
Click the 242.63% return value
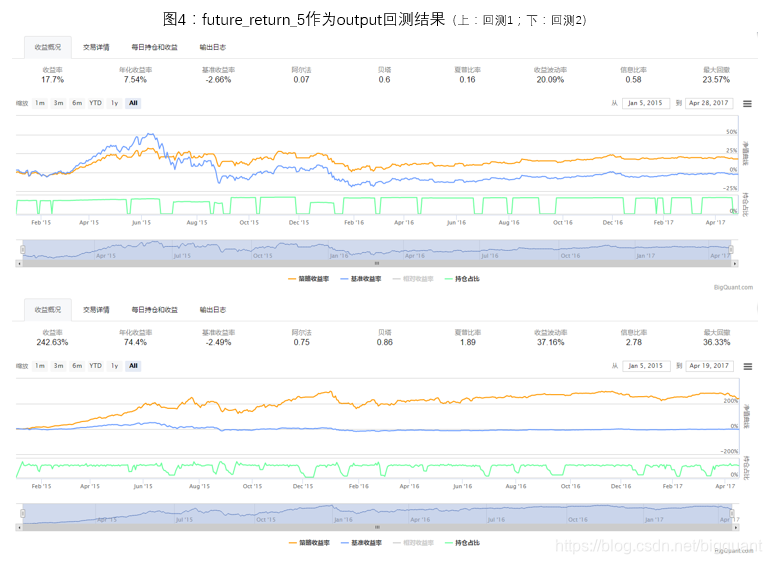pos(52,343)
